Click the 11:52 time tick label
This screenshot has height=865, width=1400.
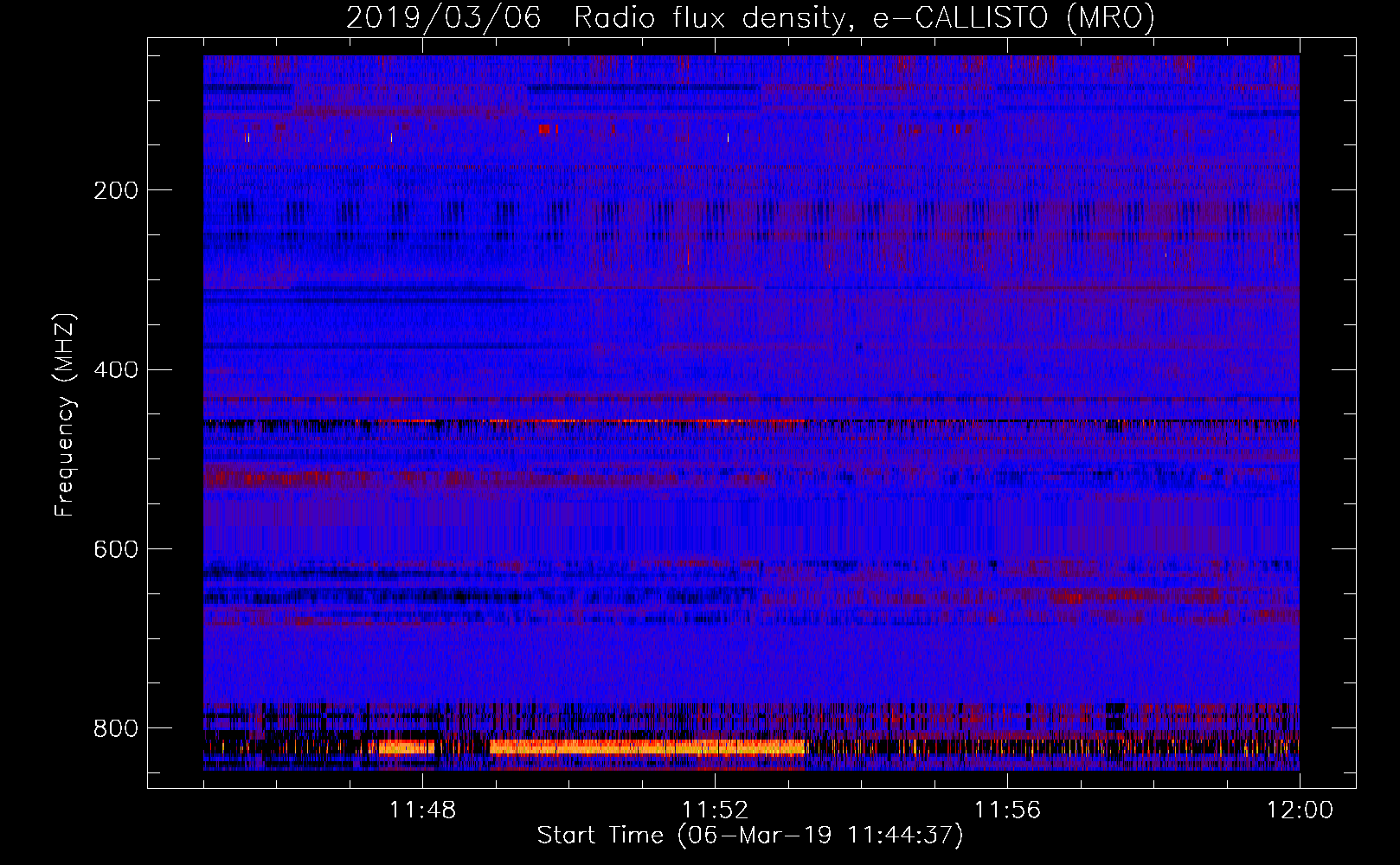(715, 811)
